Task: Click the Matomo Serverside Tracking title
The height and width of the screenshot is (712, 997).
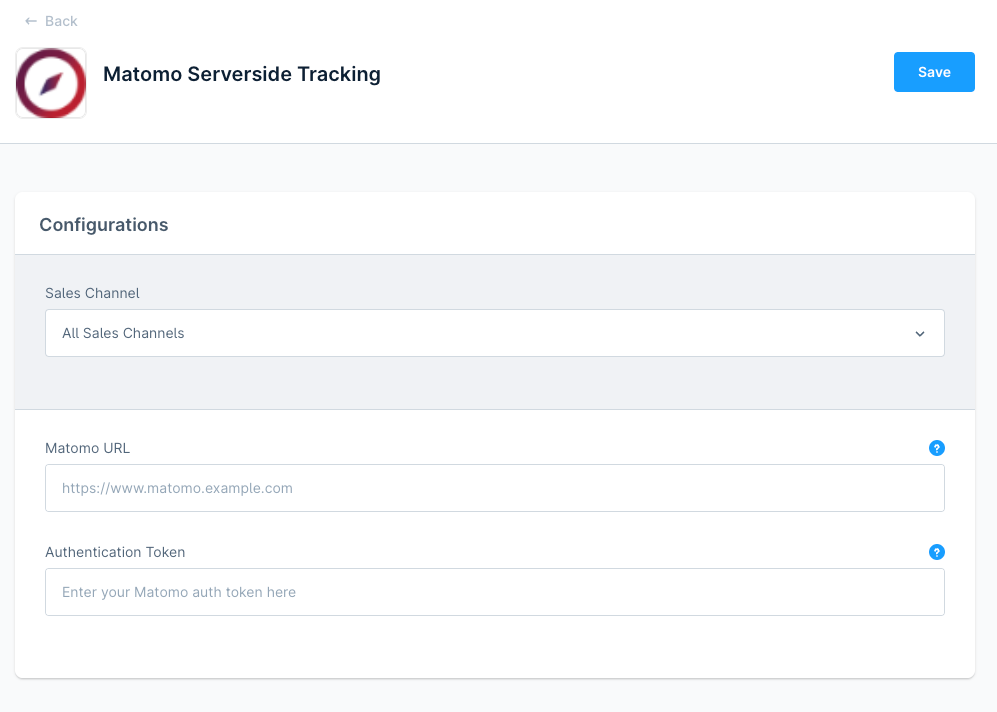Action: click(x=242, y=74)
